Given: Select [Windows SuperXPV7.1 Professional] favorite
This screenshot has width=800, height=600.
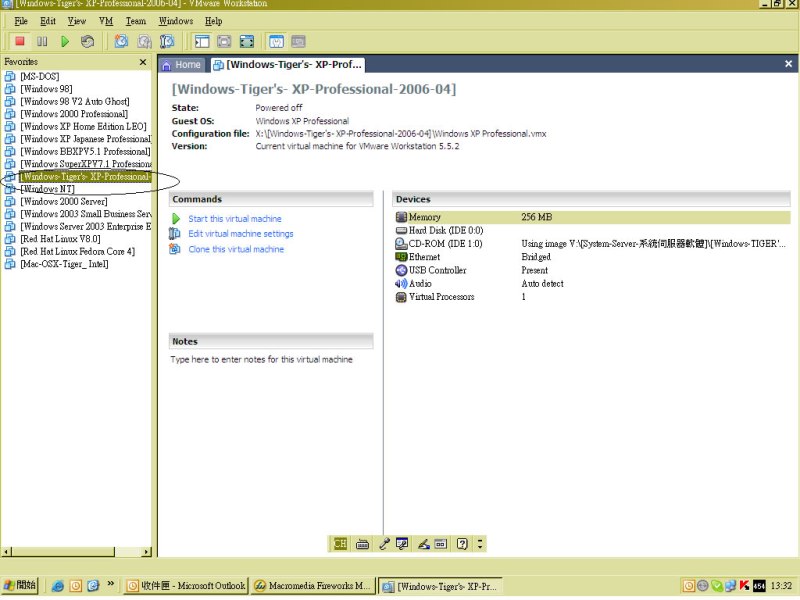Looking at the screenshot, I should (x=86, y=164).
